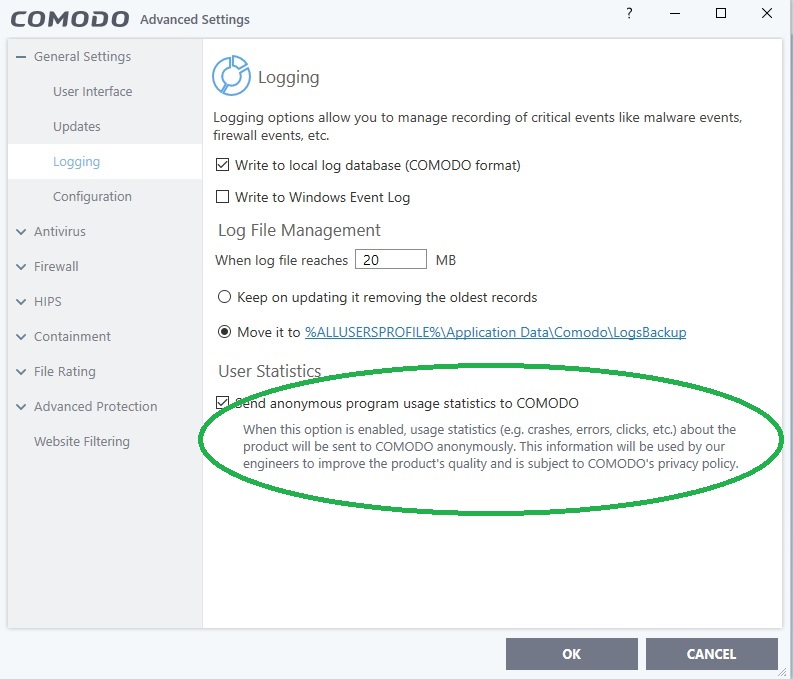793x679 pixels.
Task: Expand the HIPS section
Action: point(21,302)
